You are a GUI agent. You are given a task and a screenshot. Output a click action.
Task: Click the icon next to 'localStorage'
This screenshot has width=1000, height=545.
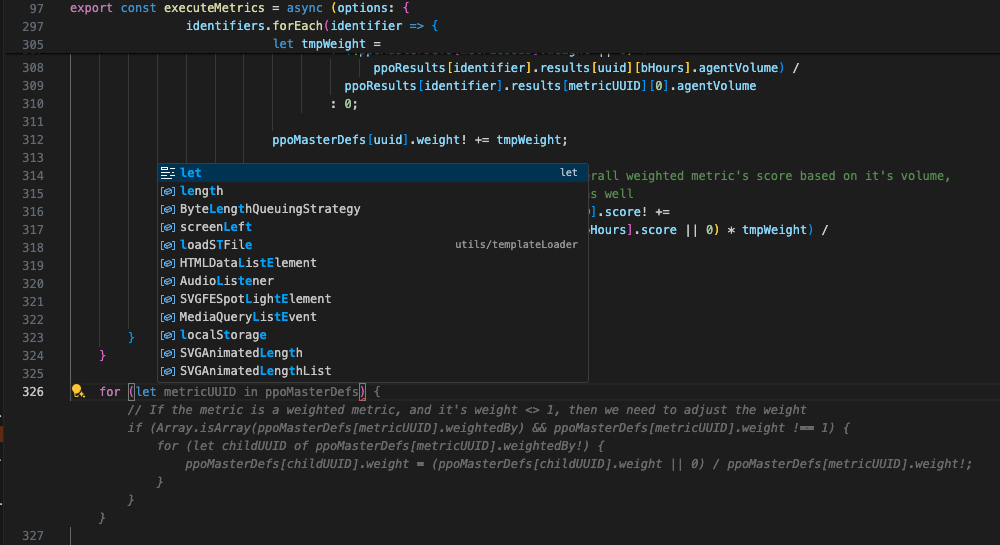click(x=168, y=335)
